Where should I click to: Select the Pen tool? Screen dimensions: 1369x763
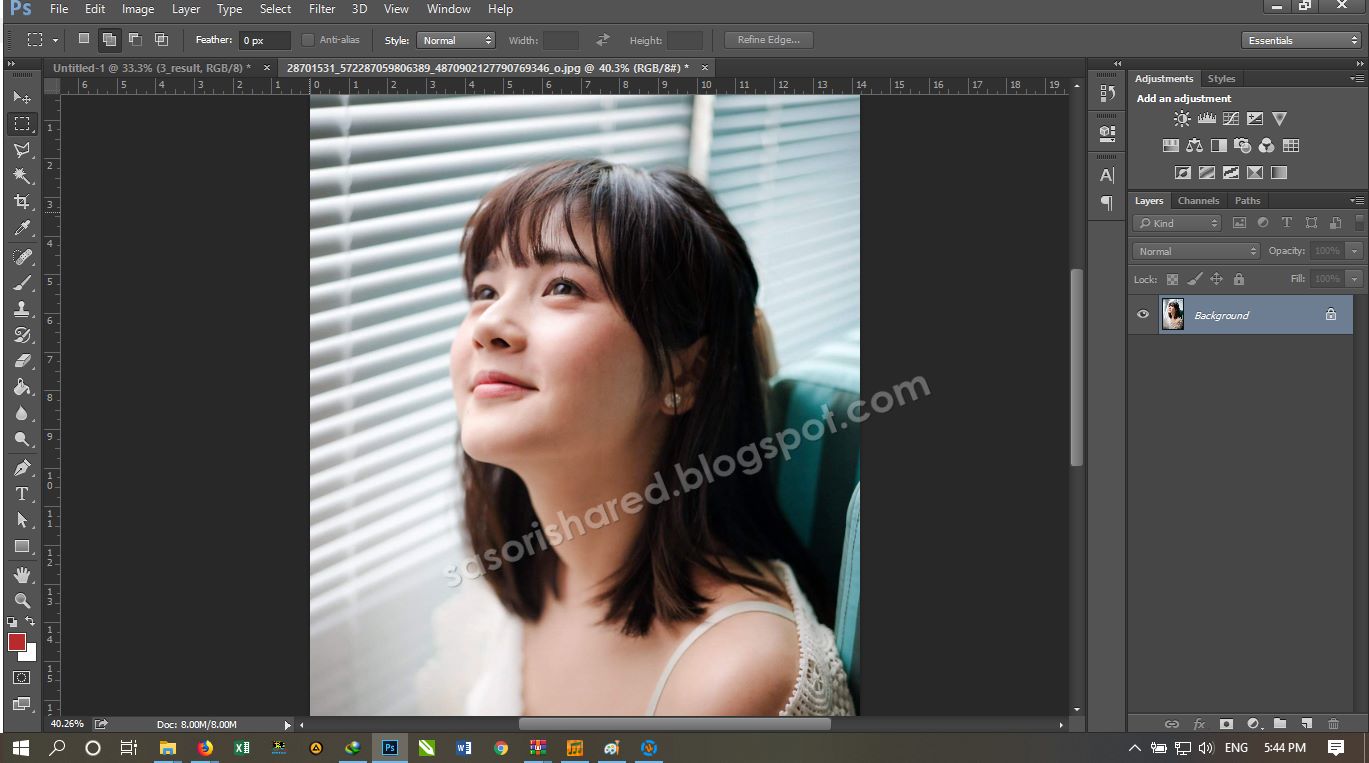22,468
